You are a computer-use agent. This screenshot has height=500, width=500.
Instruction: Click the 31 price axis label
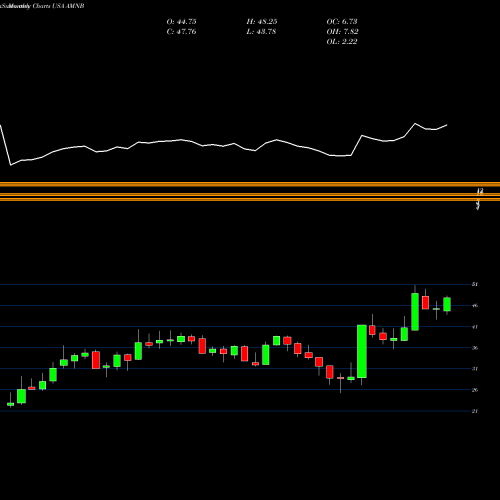point(475,369)
